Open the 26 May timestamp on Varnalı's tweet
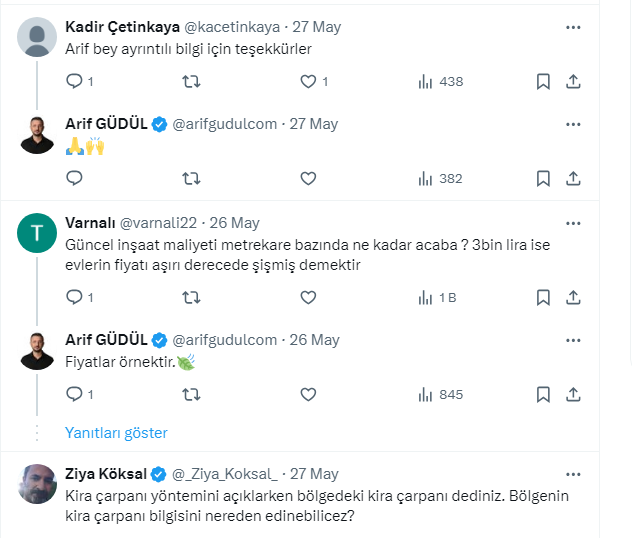This screenshot has height=538, width=632. (x=237, y=223)
